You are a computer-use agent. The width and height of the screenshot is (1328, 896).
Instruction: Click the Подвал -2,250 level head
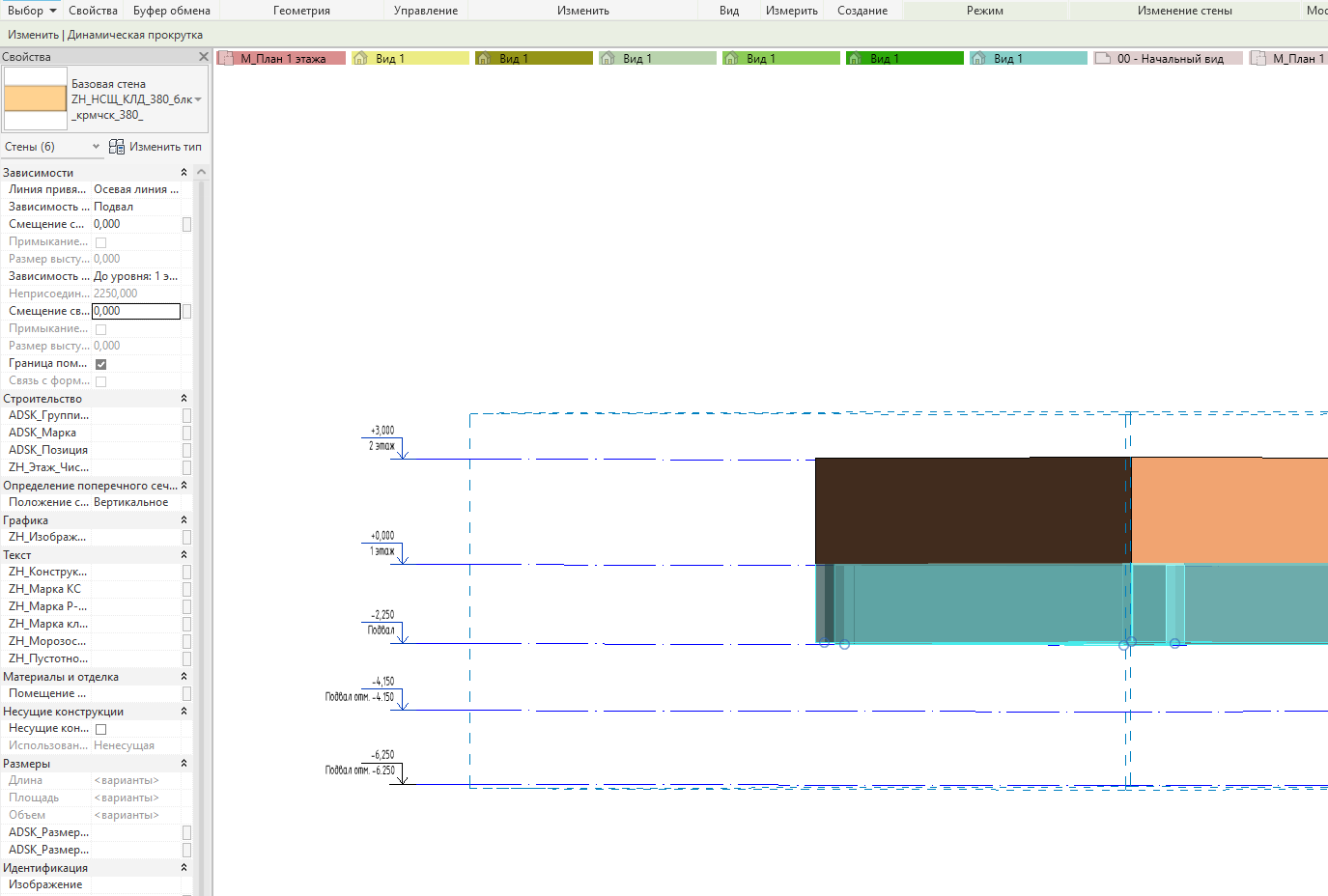pyautogui.click(x=384, y=627)
